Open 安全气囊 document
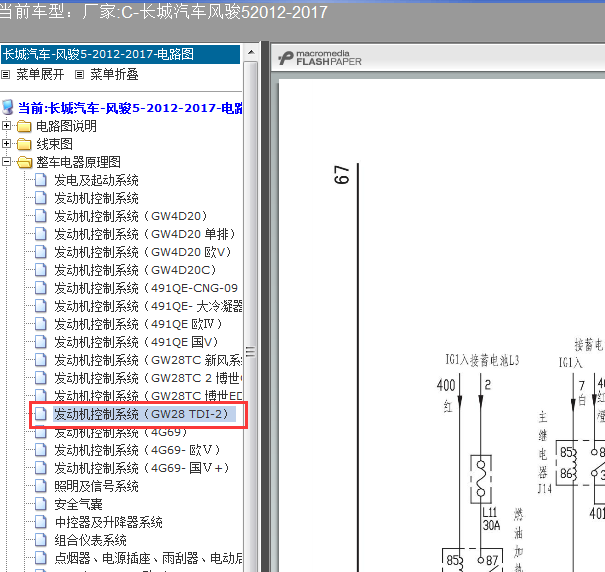The height and width of the screenshot is (572, 605). coord(78,504)
